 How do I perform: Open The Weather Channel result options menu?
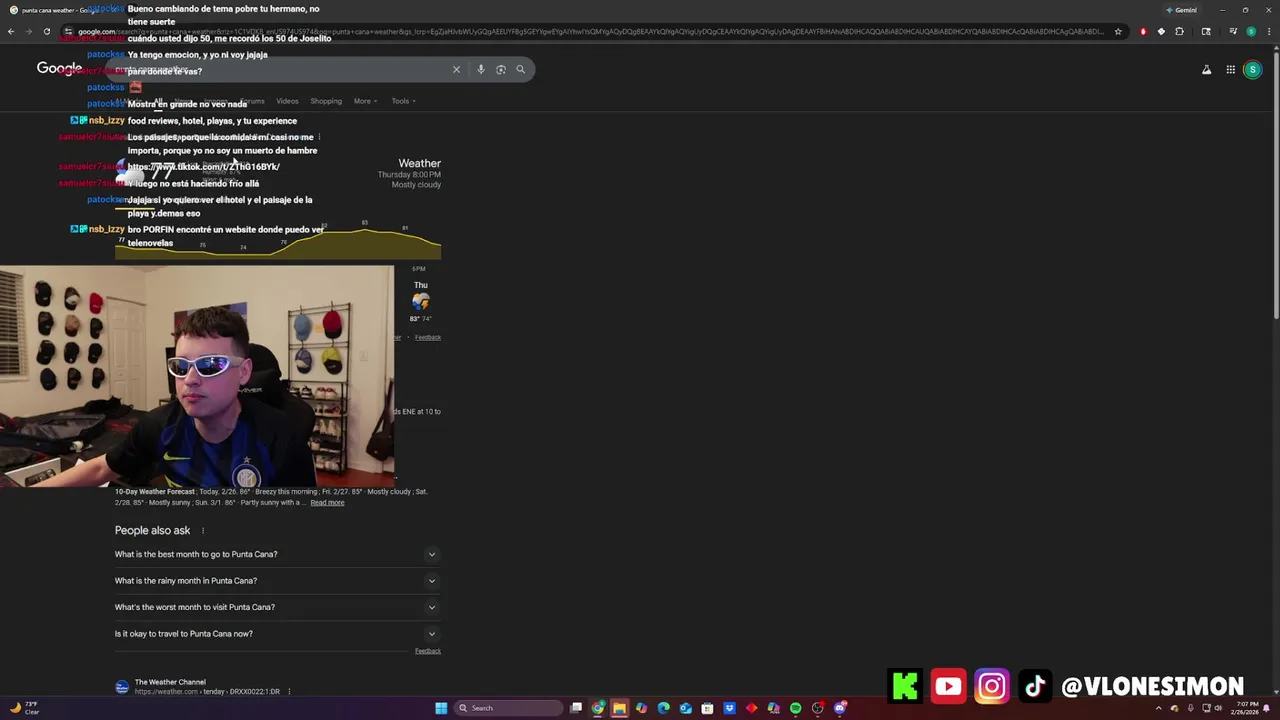(289, 691)
